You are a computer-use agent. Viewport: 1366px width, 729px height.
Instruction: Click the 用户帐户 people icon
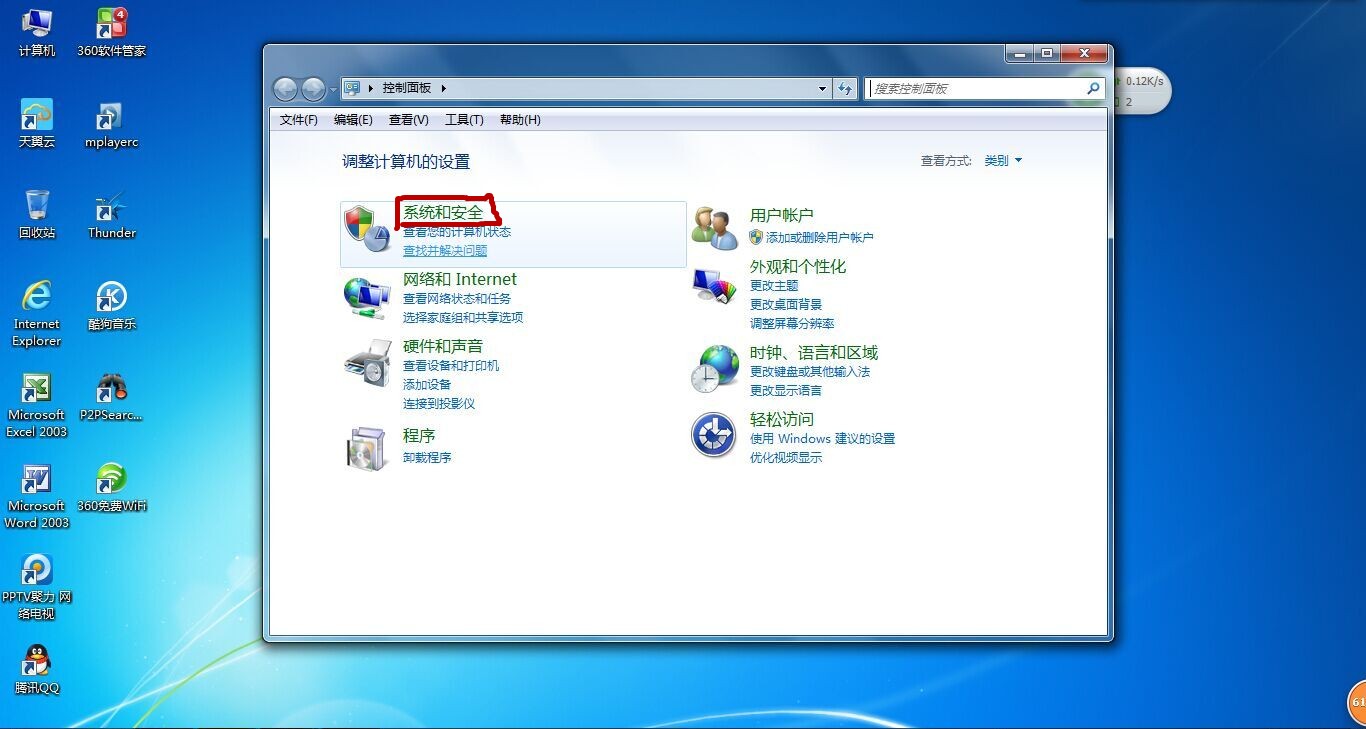point(714,227)
